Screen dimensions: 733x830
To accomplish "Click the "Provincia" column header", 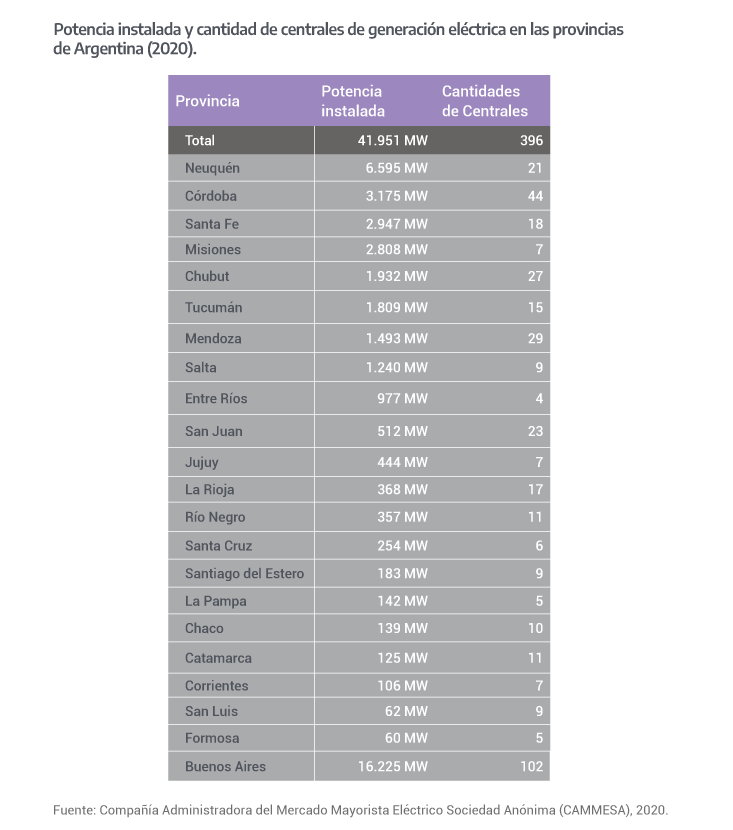I will coord(207,101).
